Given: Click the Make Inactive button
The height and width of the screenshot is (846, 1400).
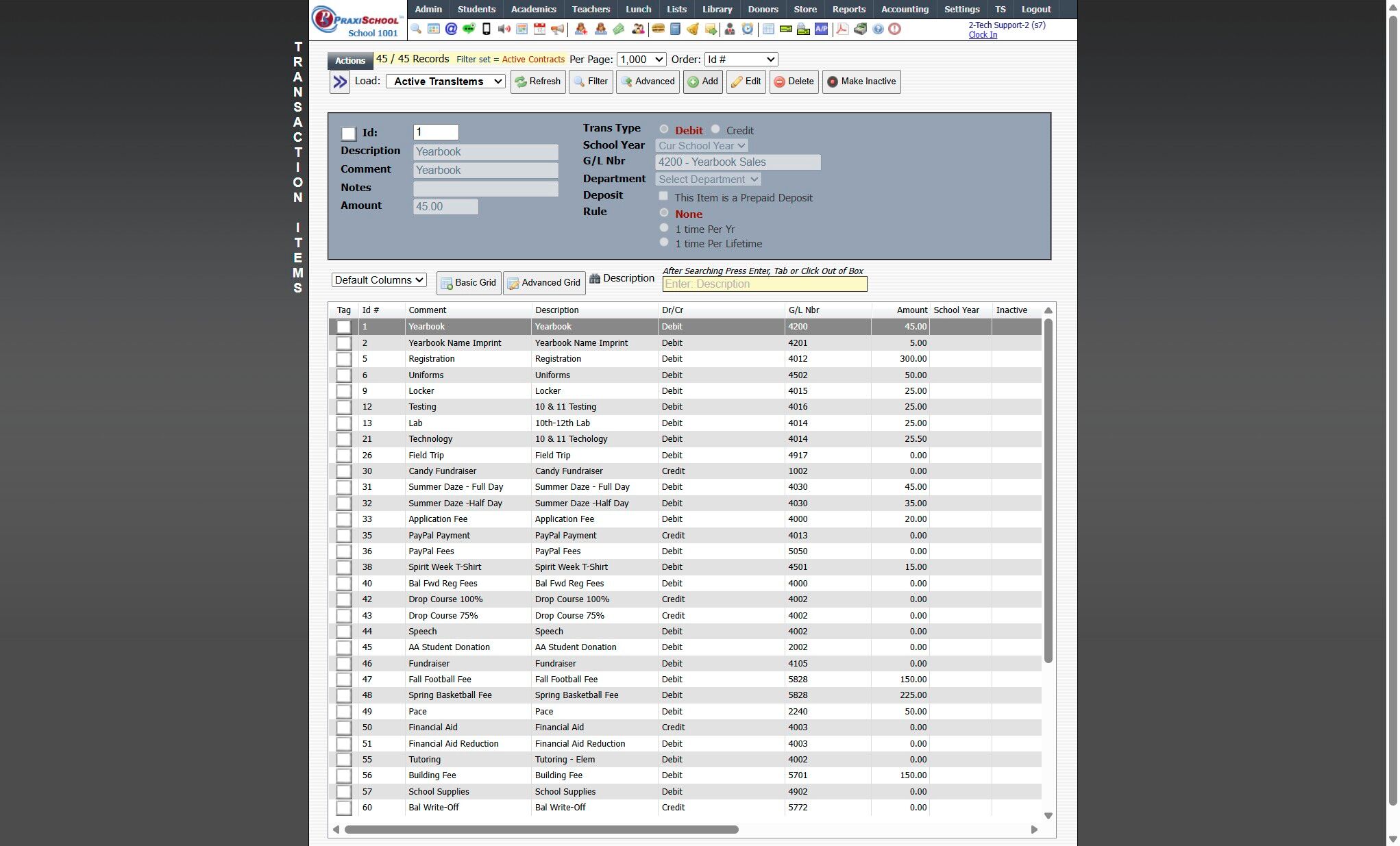Looking at the screenshot, I should (x=861, y=82).
